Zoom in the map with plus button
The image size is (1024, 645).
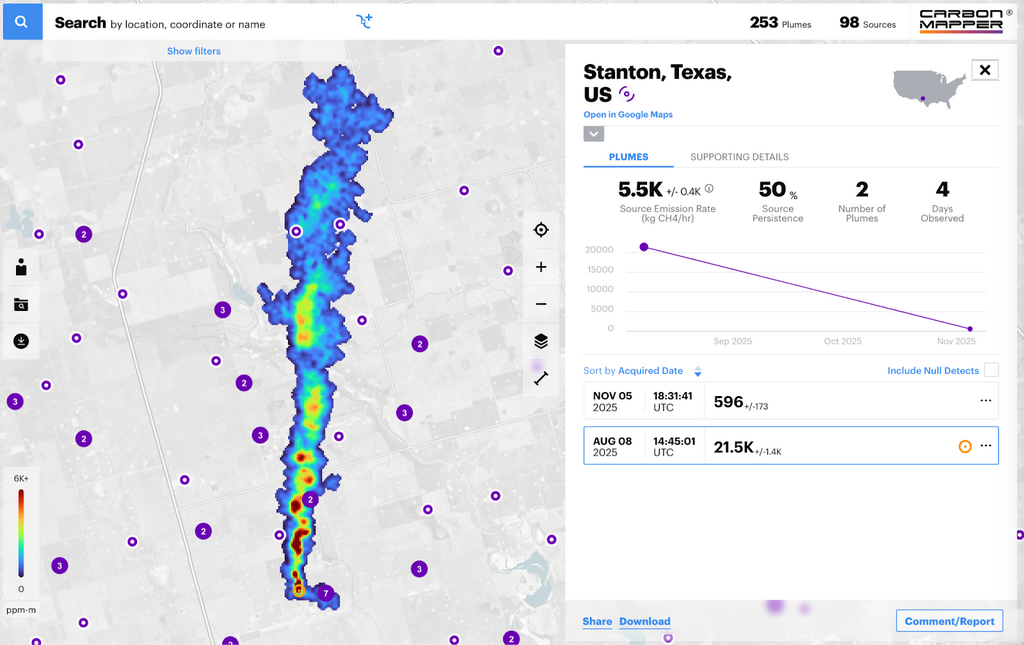(x=541, y=267)
